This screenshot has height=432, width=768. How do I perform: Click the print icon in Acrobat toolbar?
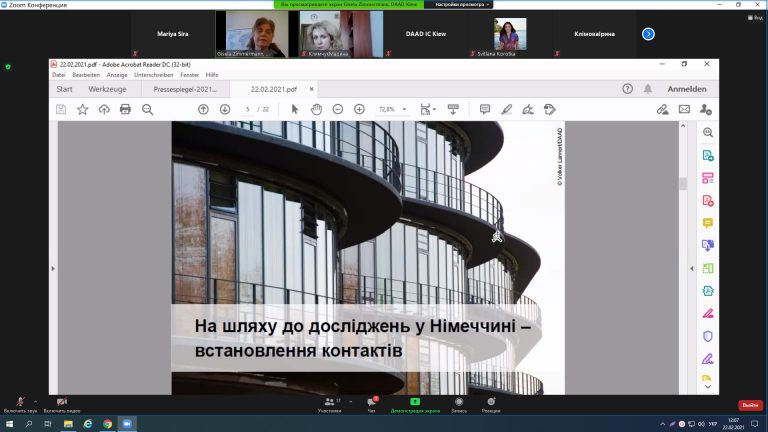(126, 109)
